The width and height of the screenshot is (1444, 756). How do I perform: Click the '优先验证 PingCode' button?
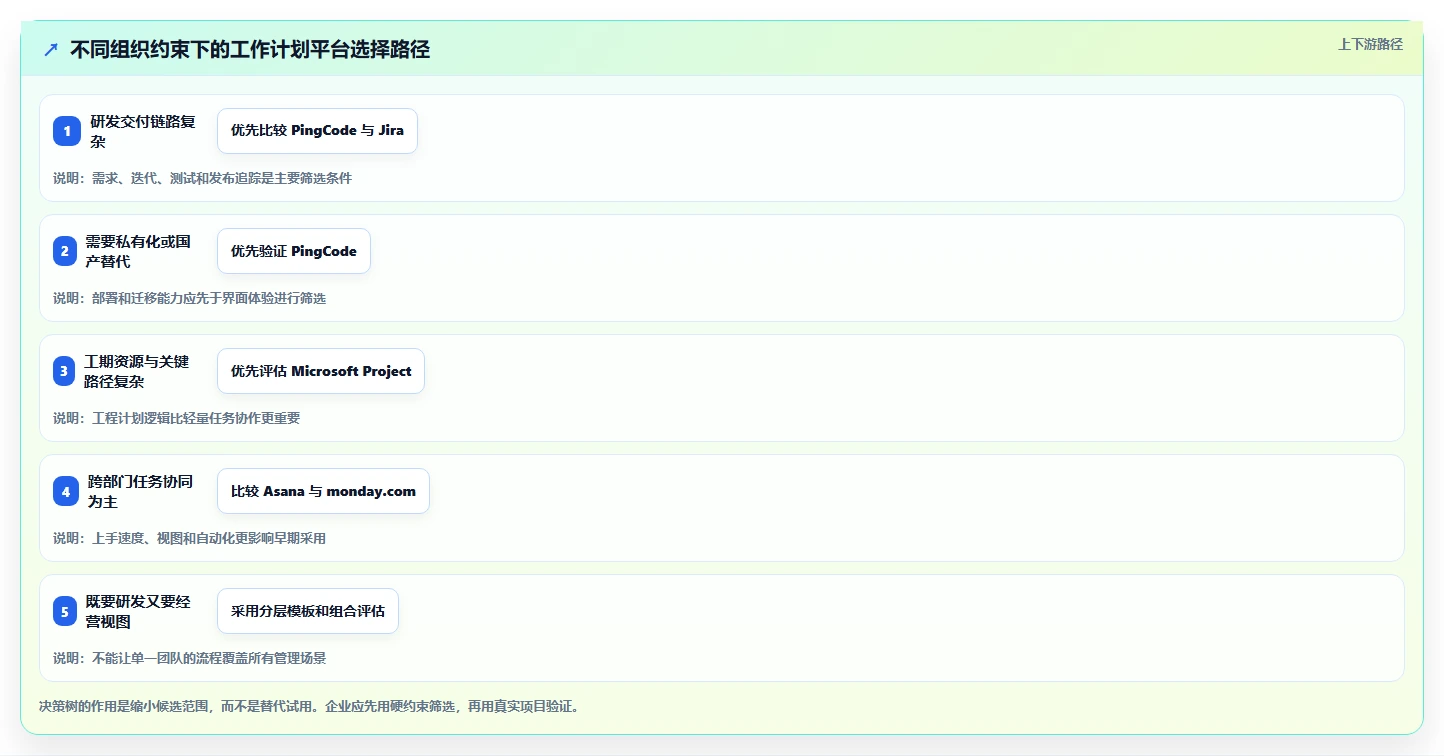[x=294, y=251]
